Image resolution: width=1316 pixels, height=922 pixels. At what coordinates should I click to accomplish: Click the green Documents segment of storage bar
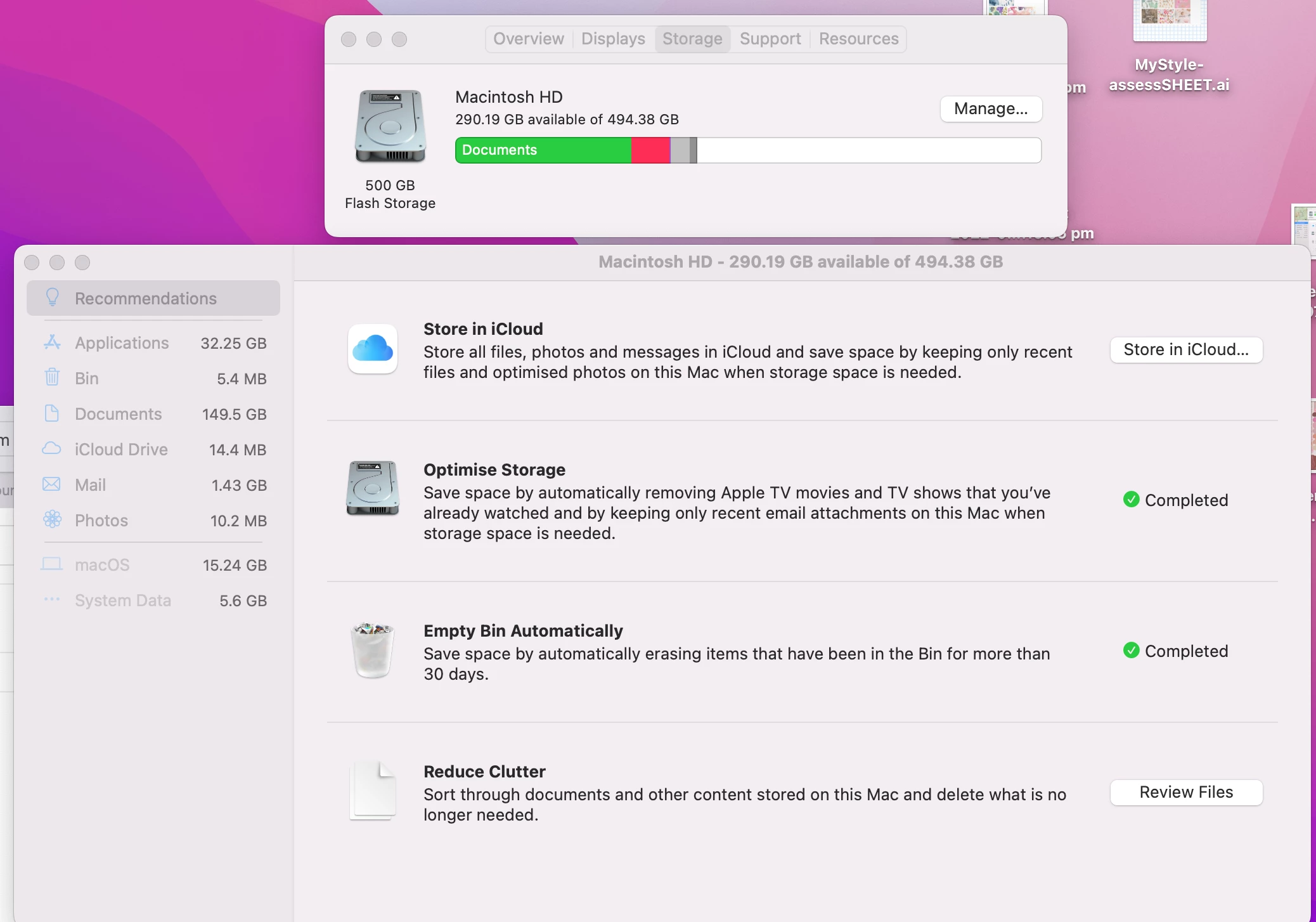tap(543, 150)
